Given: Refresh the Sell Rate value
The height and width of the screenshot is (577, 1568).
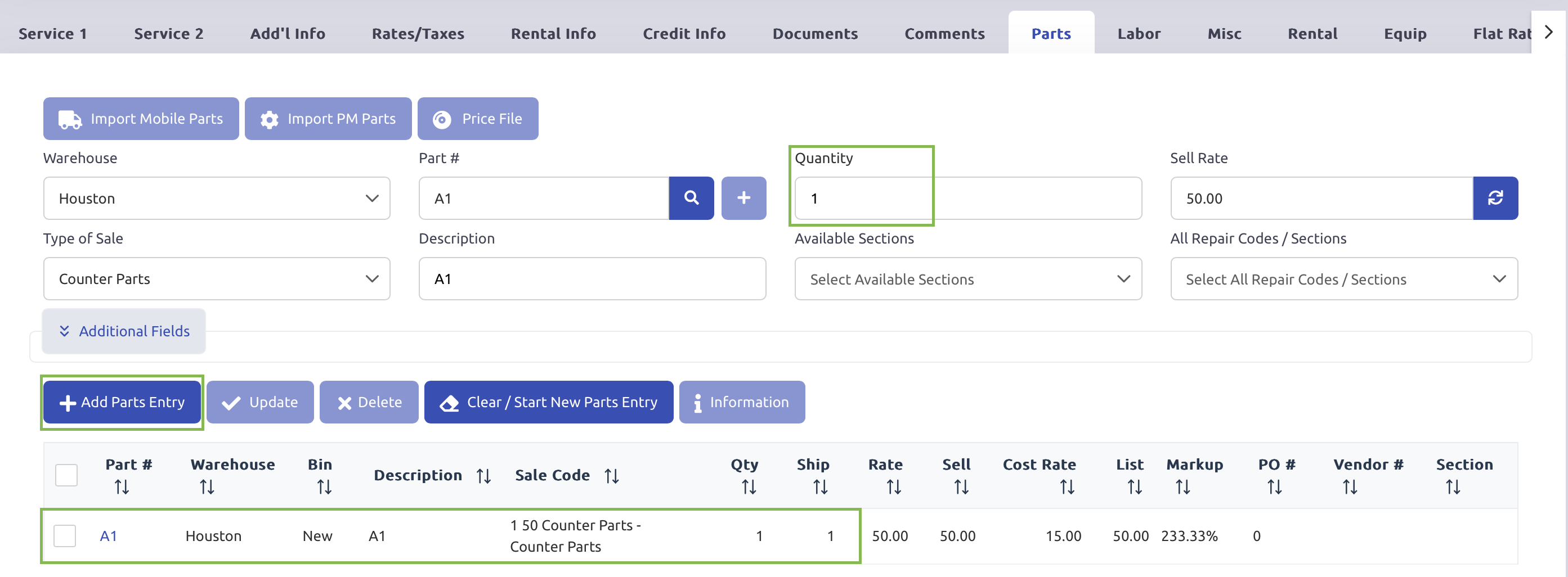Looking at the screenshot, I should coord(1495,198).
